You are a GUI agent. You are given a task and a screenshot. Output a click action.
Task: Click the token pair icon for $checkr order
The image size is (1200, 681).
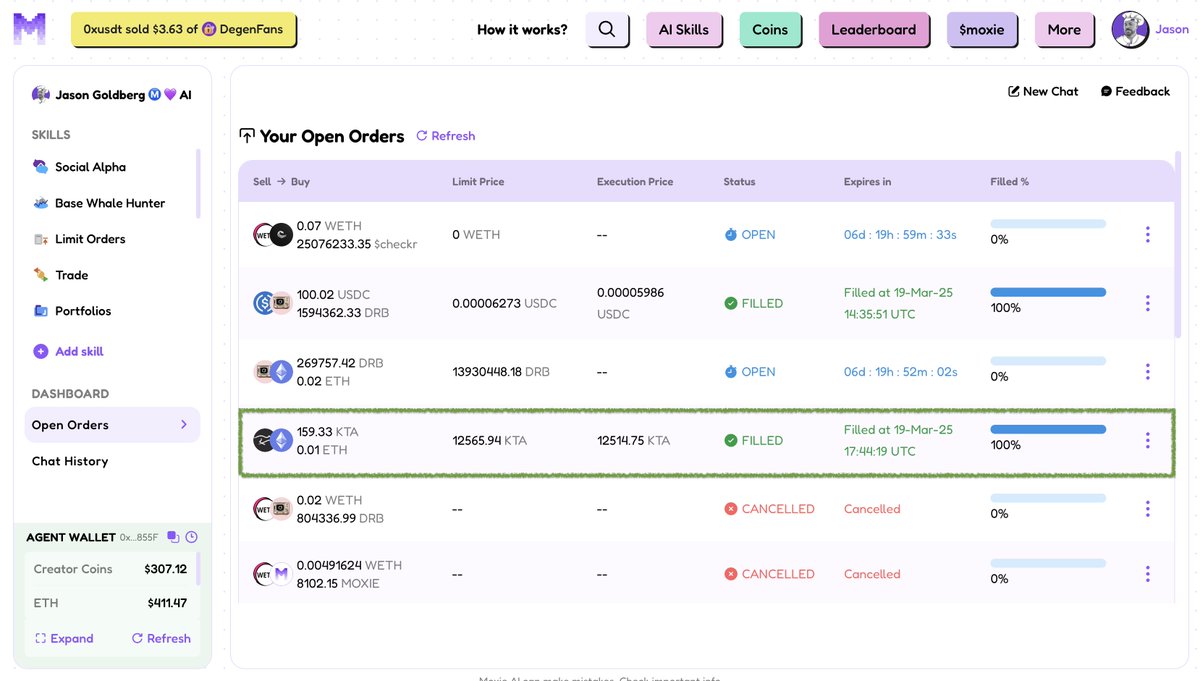point(272,235)
